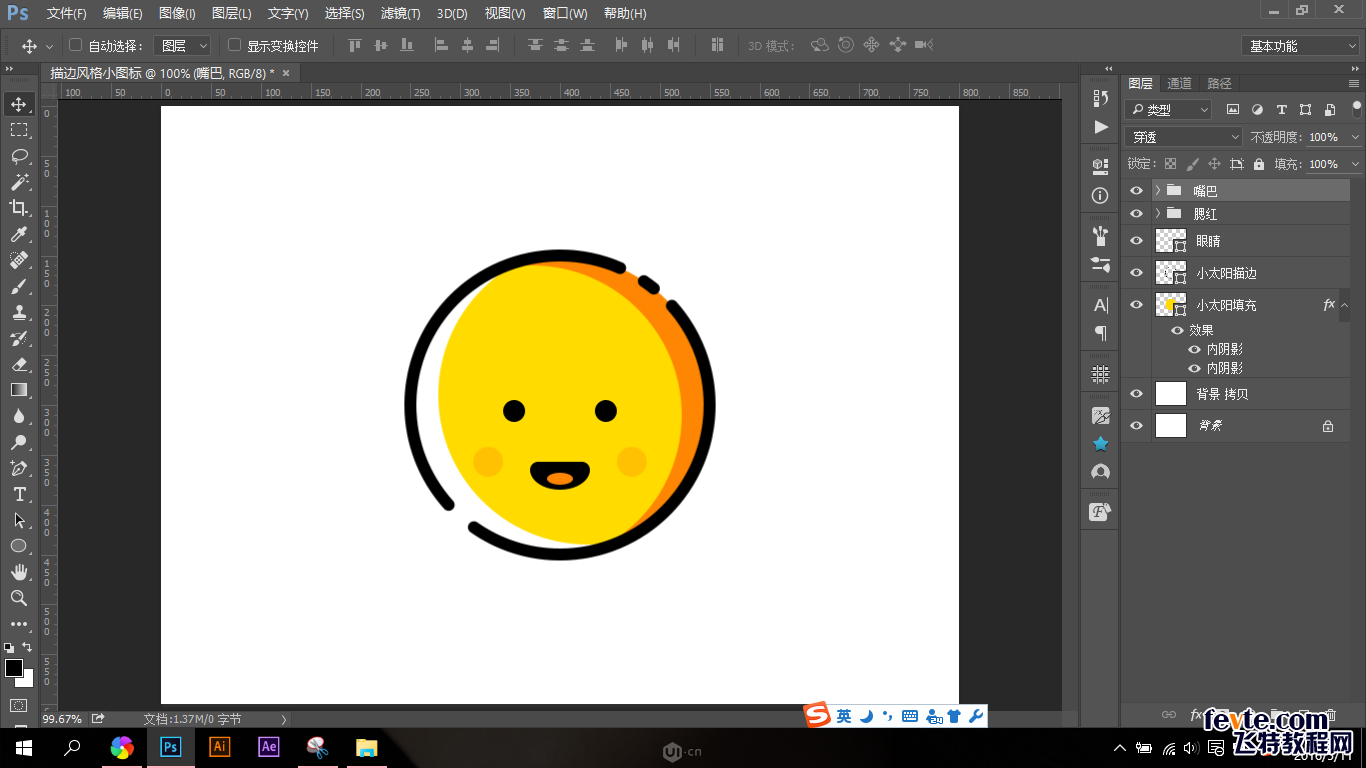1366x768 pixels.
Task: Select the Eyedropper tool
Action: click(19, 234)
